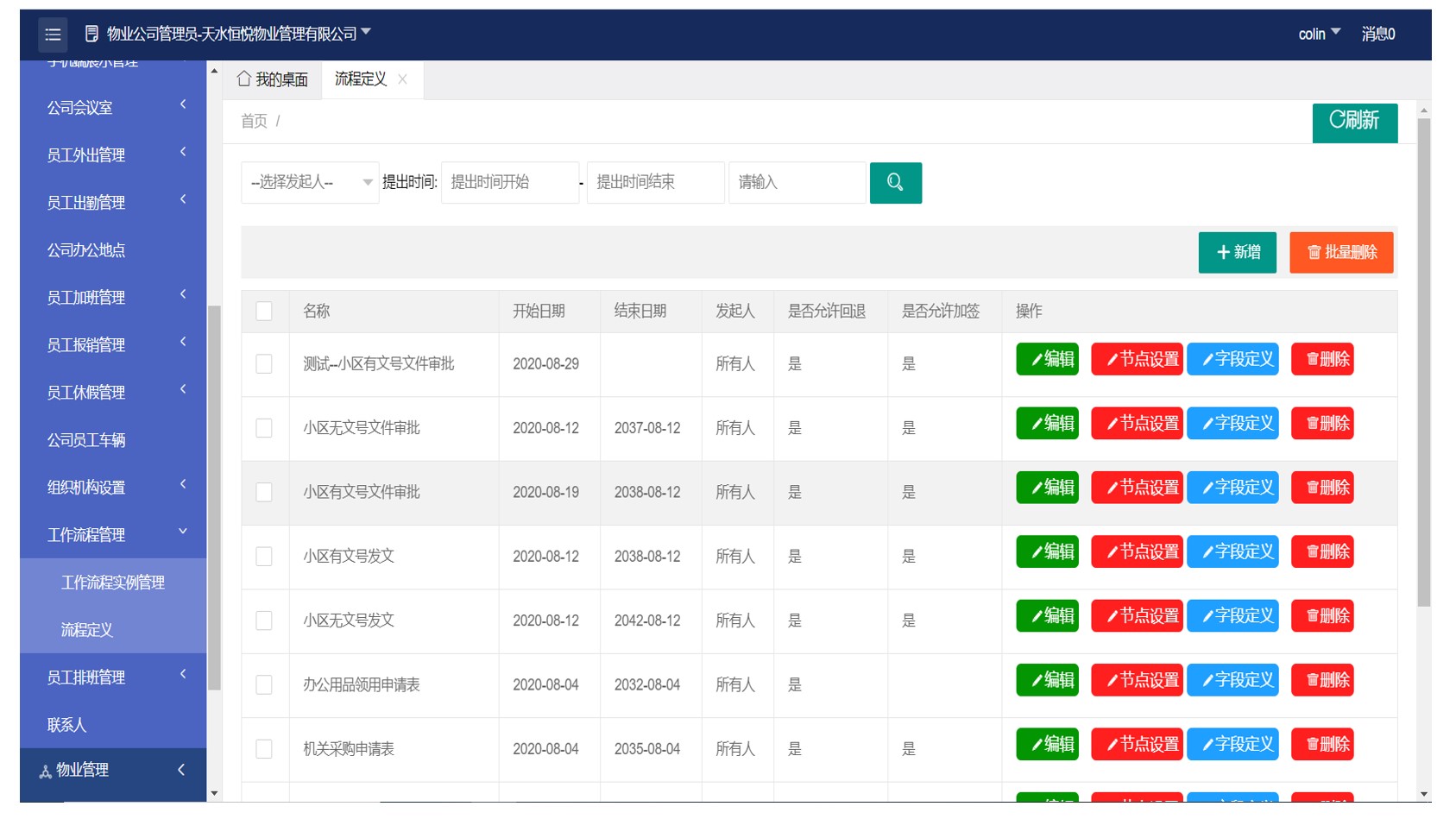
Task: Expand 员工加班管理 sidebar menu
Action: [x=113, y=298]
